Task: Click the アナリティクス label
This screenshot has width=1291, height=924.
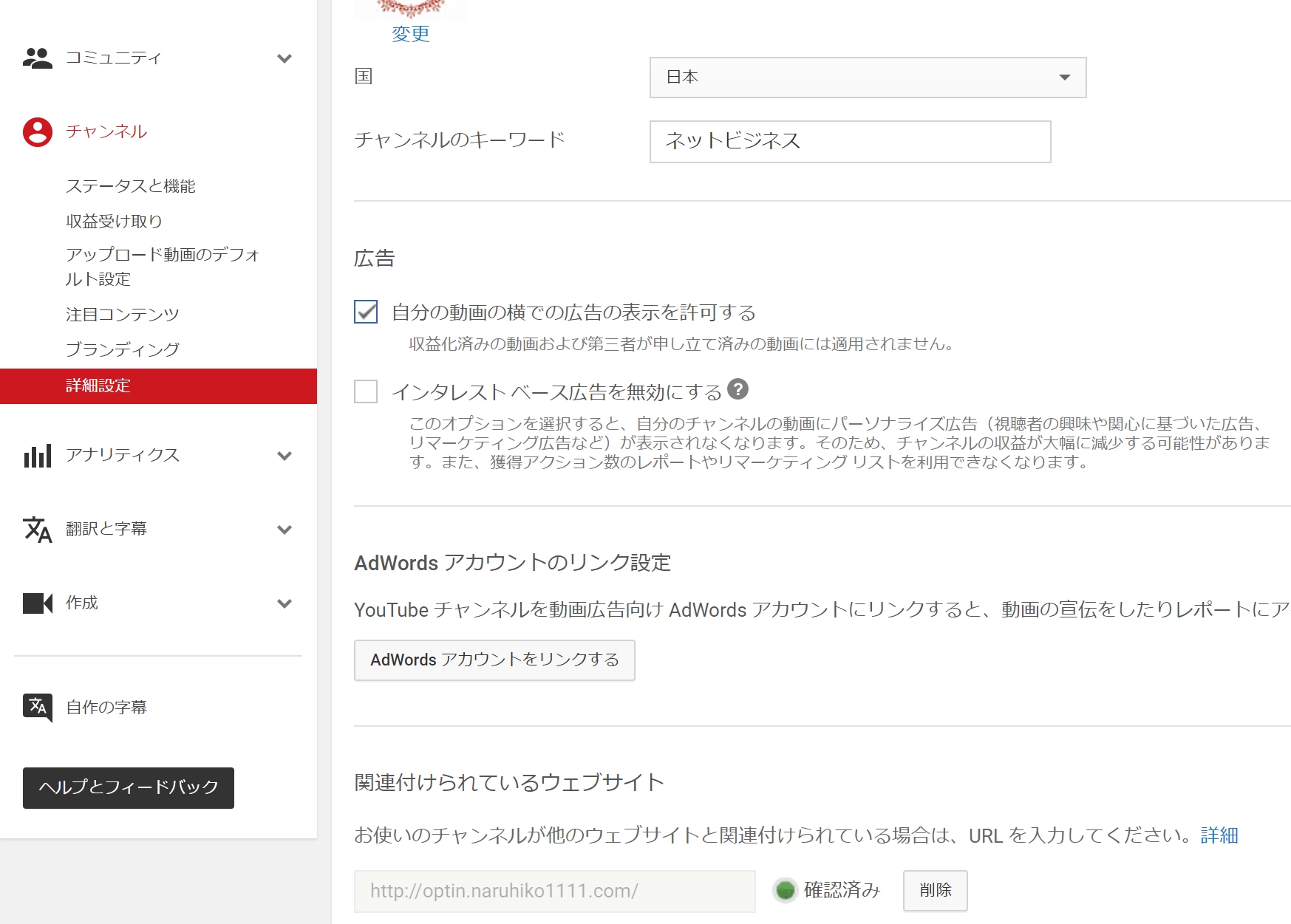Action: pyautogui.click(x=123, y=455)
